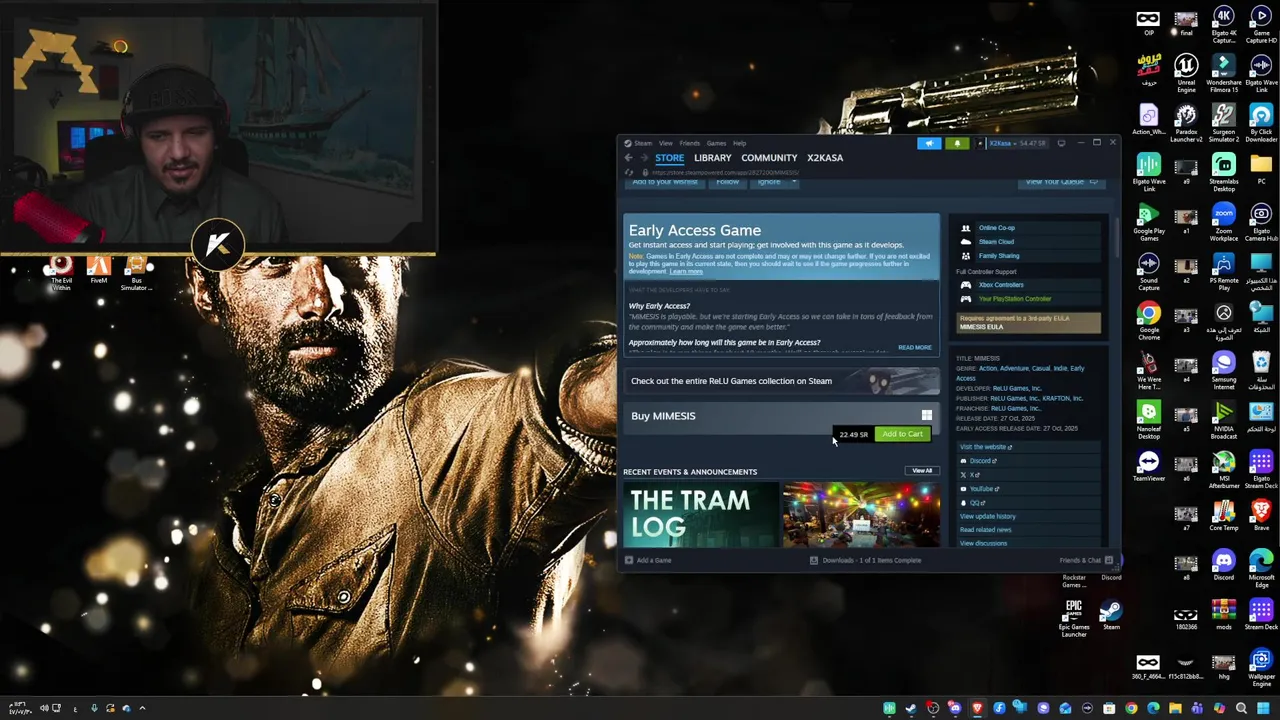Screen dimensions: 1280x720
Task: Open Friends & Chat in Steam
Action: [x=1085, y=560]
